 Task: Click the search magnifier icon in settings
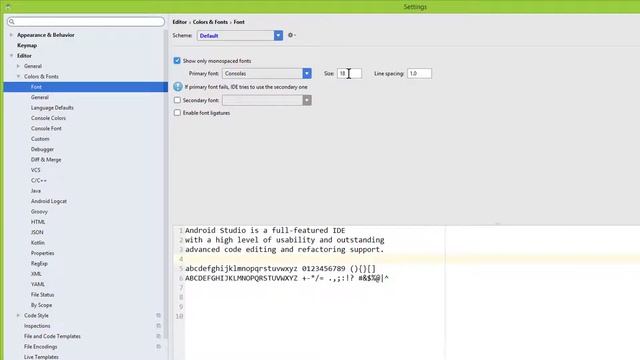11,22
